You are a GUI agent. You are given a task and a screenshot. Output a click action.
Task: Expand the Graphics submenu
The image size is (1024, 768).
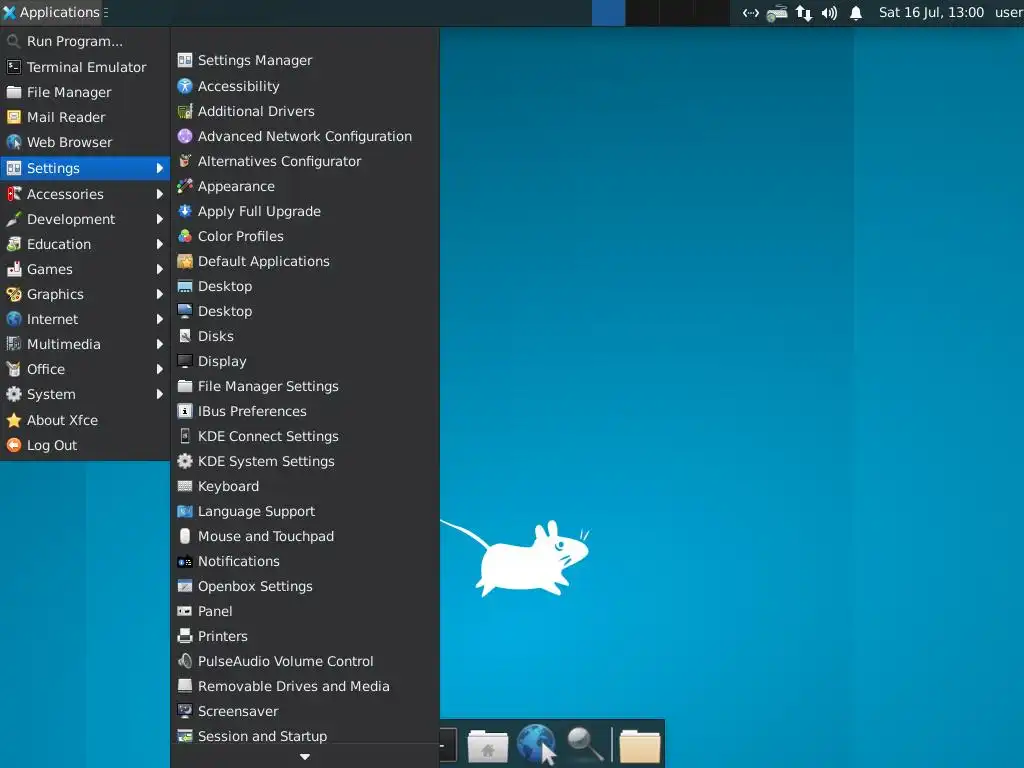(x=85, y=294)
